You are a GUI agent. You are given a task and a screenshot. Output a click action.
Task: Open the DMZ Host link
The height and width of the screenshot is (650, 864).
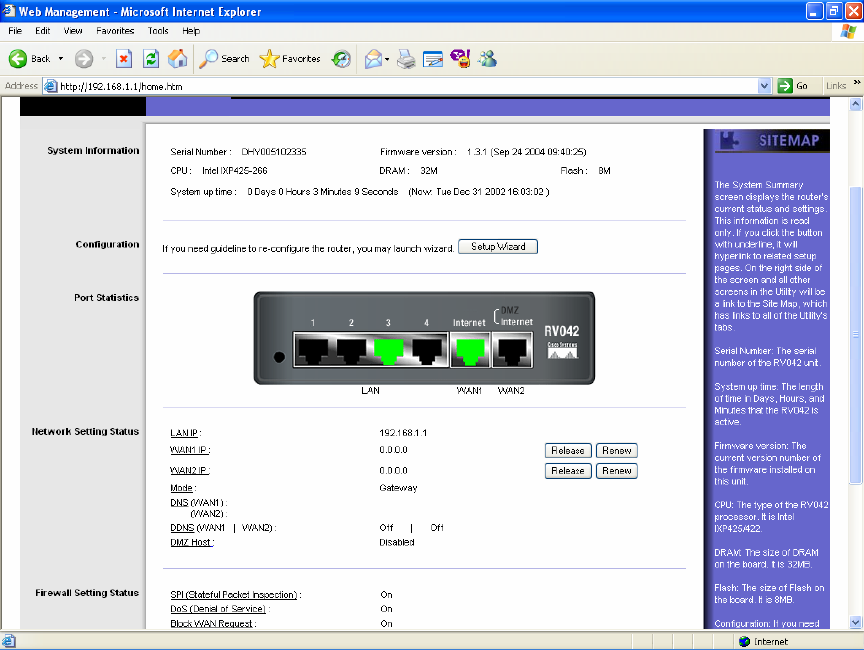pos(191,542)
